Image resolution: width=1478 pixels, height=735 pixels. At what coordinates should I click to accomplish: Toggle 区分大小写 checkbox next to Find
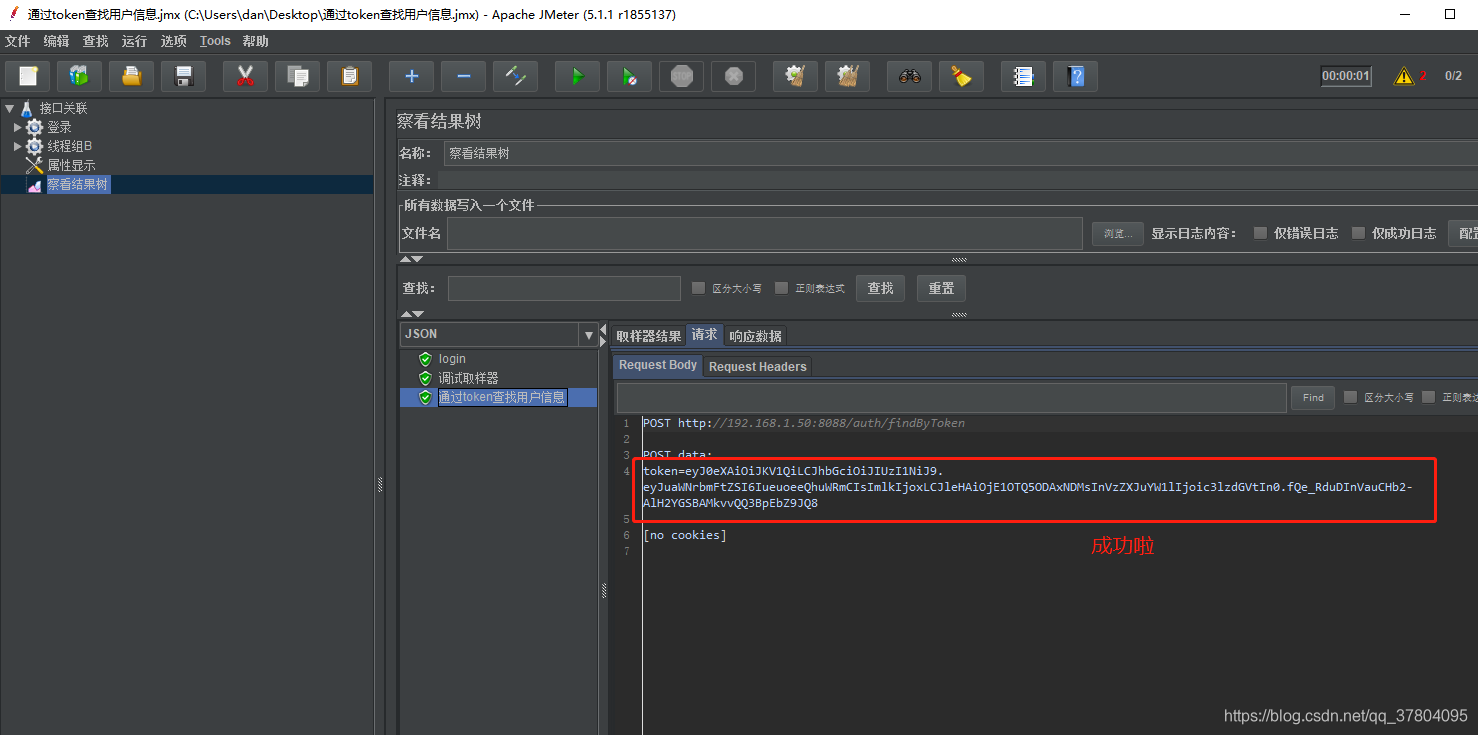coord(1350,397)
